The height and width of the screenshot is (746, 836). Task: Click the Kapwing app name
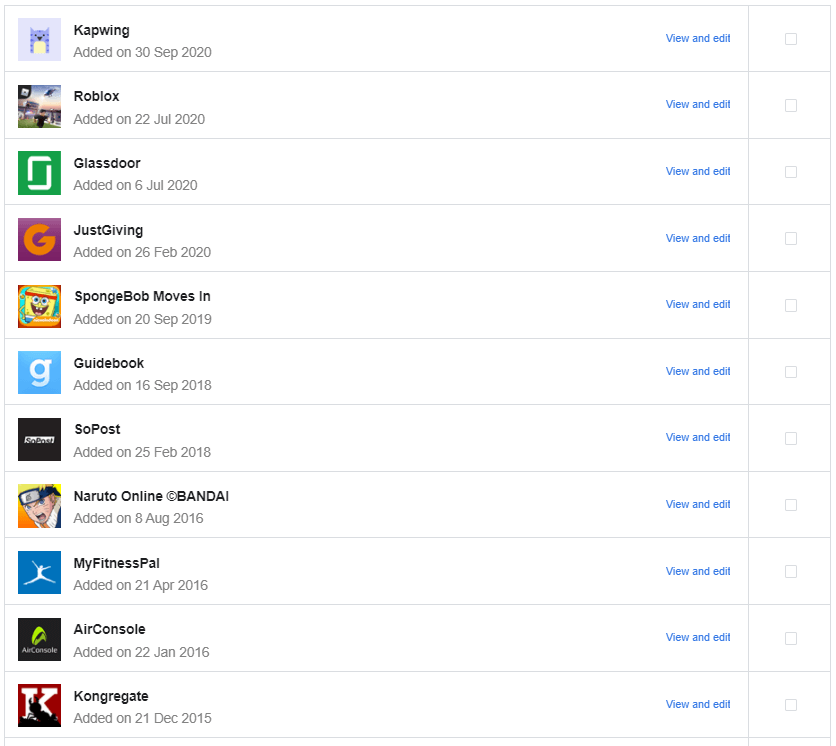[101, 30]
